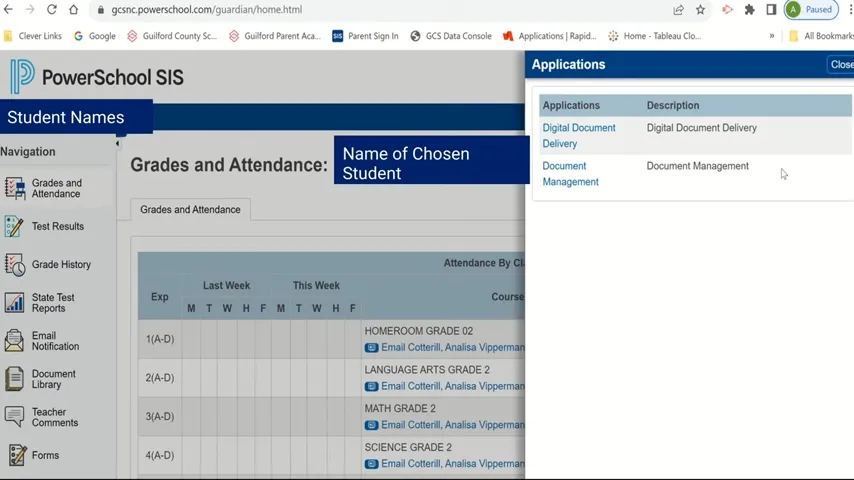Click the email icon under HOMEROOM GRADE 02
The height and width of the screenshot is (480, 854).
pyautogui.click(x=371, y=348)
